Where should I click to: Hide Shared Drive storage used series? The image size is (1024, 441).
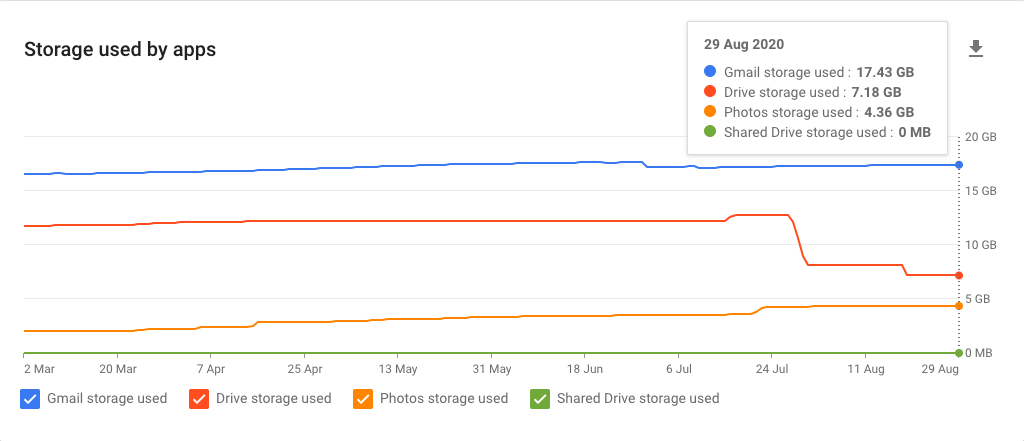540,399
